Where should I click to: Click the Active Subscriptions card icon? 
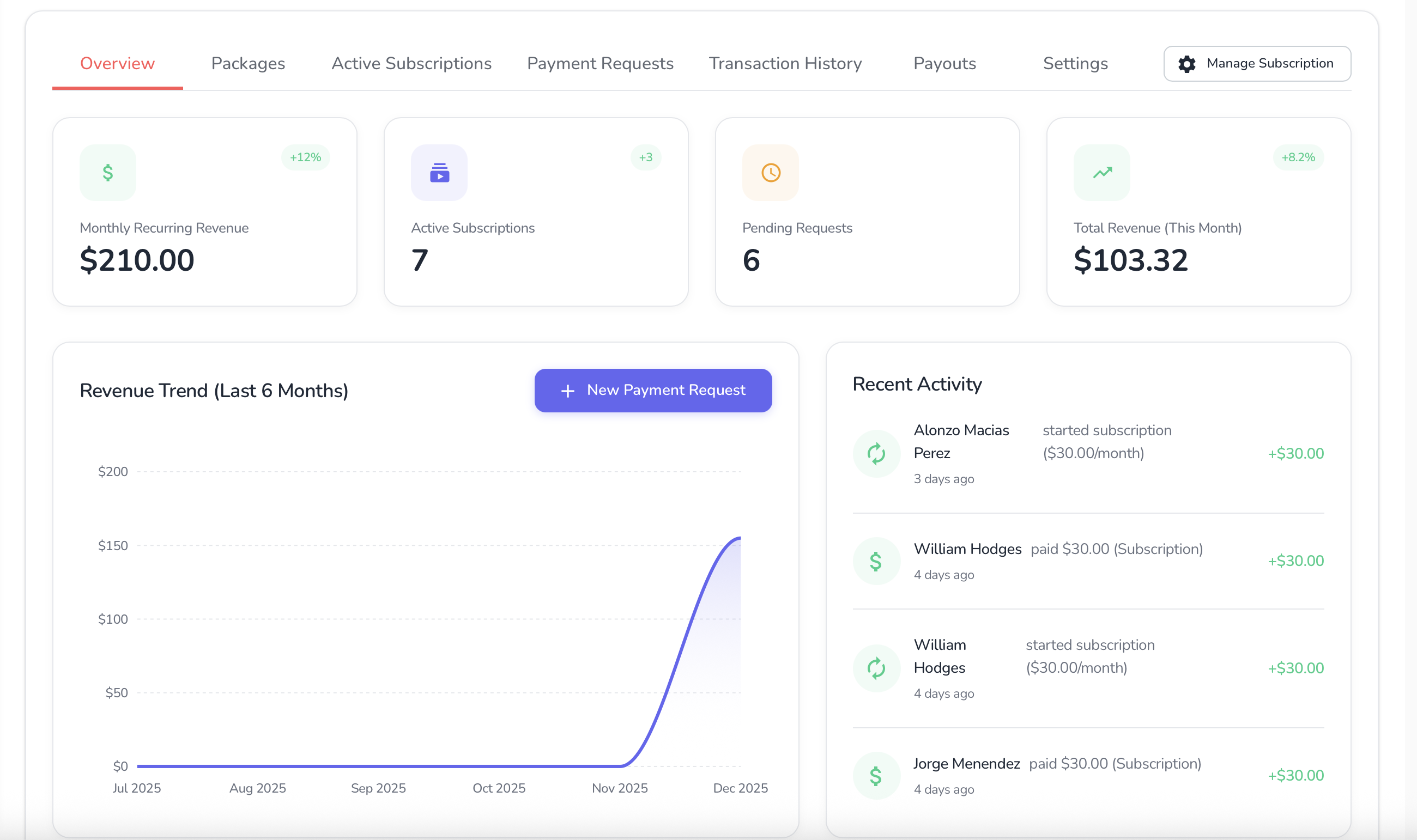(x=439, y=173)
